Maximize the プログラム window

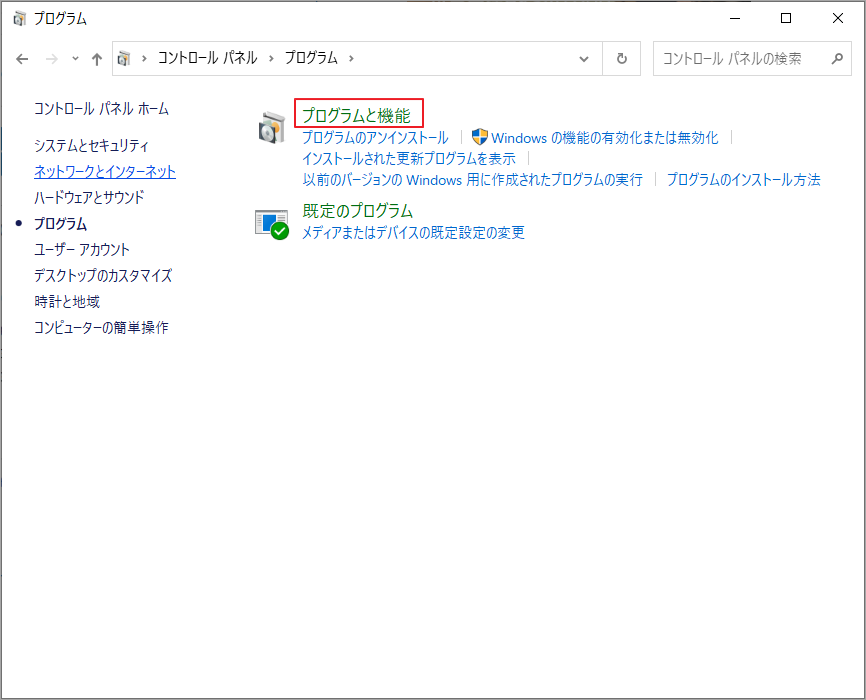pyautogui.click(x=786, y=18)
